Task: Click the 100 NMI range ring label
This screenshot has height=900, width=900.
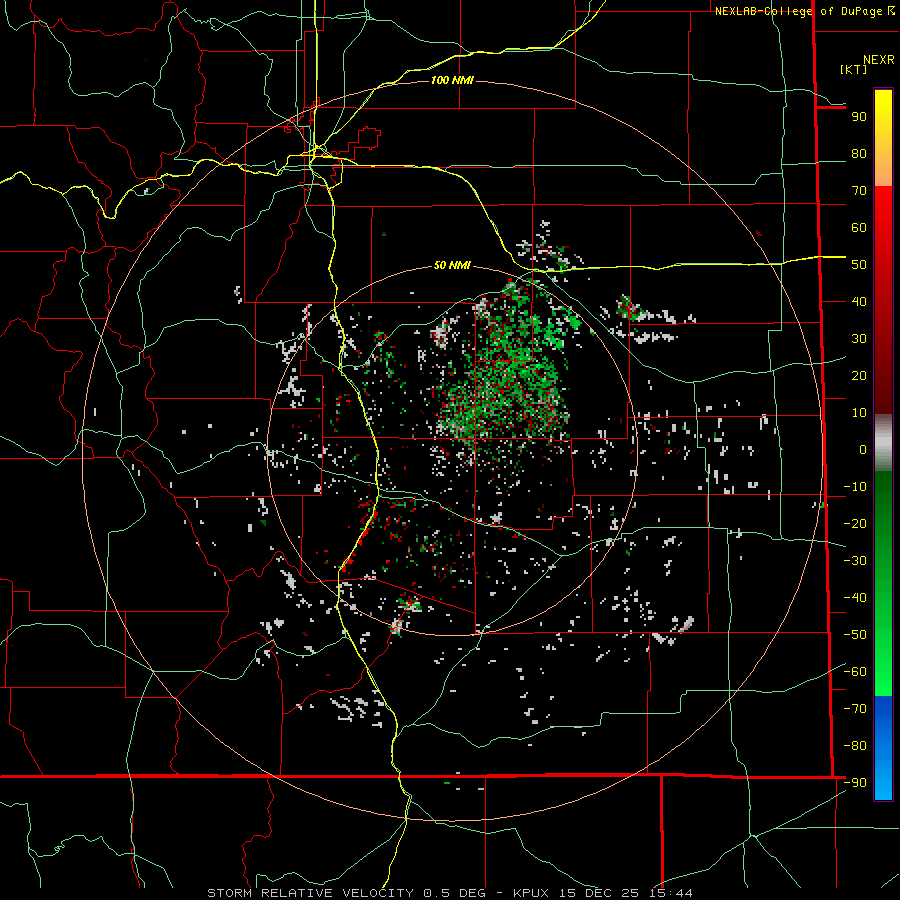Action: pos(452,80)
